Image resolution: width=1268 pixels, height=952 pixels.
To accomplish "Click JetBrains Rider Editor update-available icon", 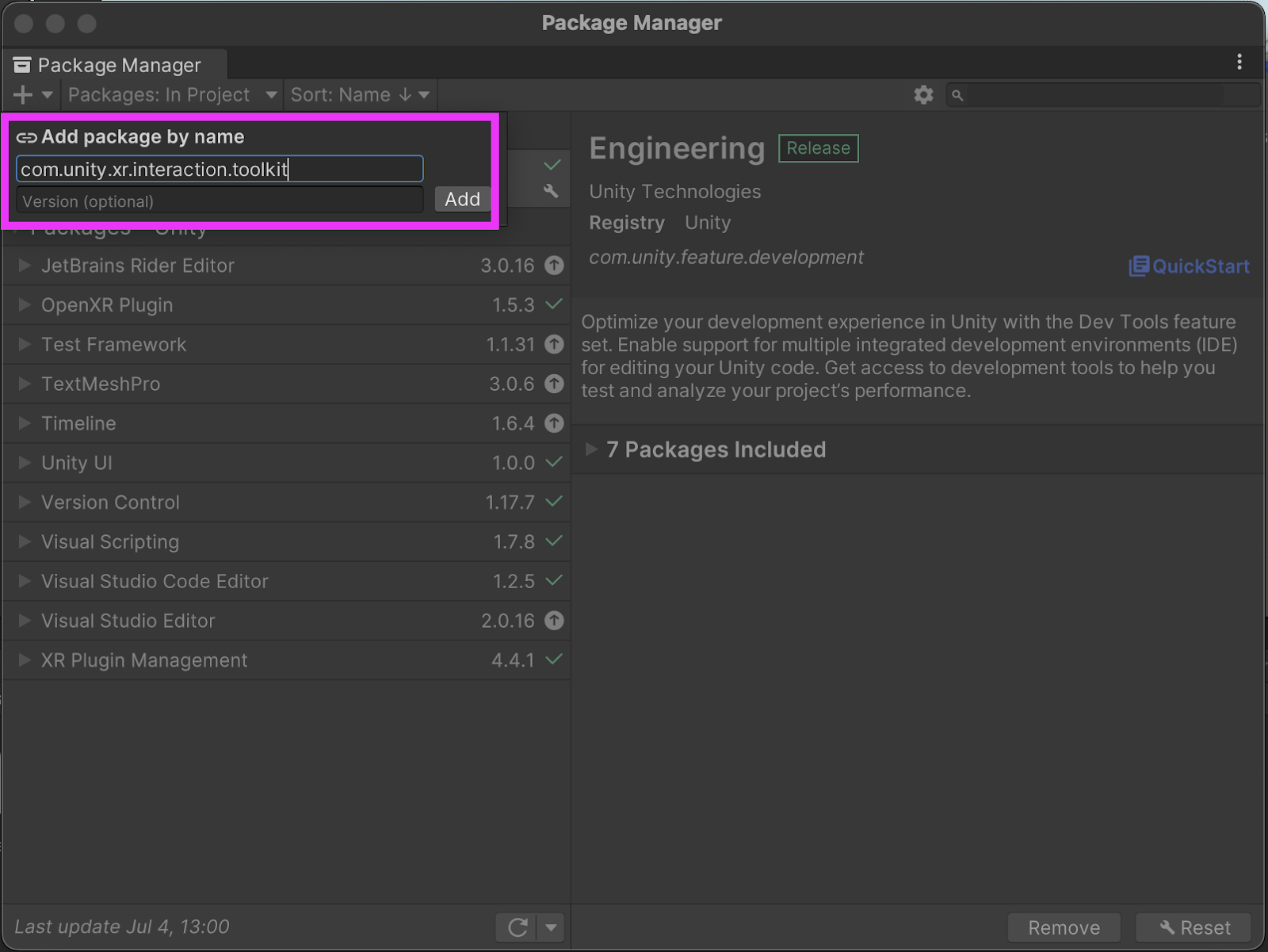I will click(x=554, y=266).
